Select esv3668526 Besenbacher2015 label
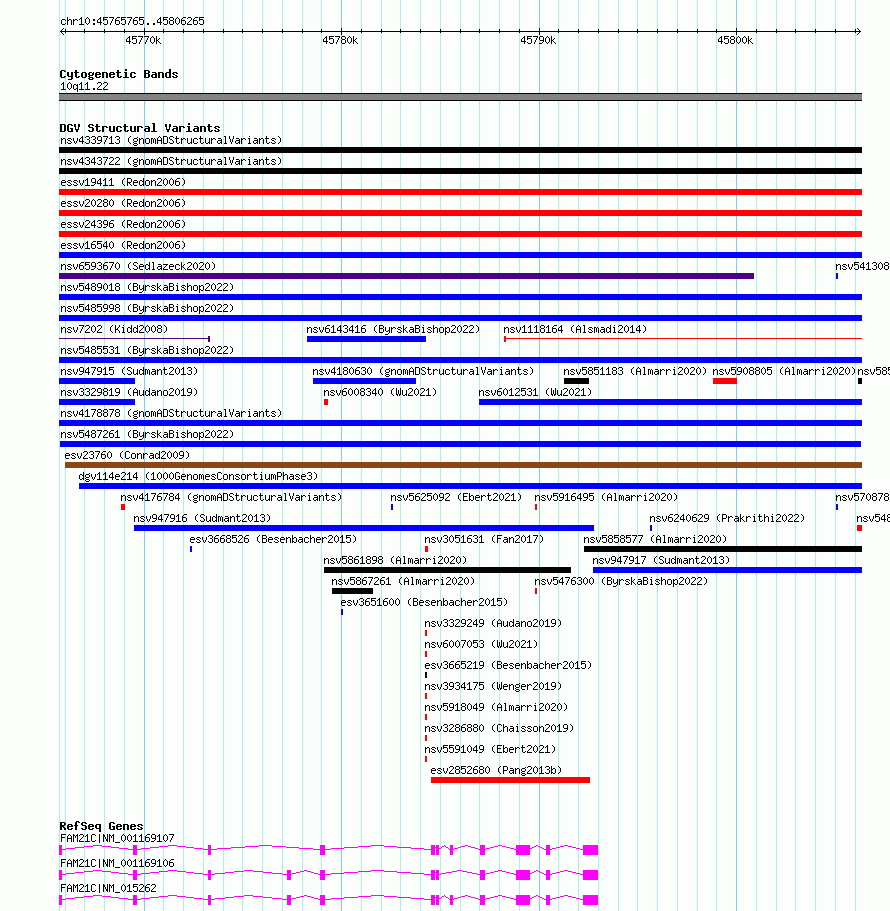The image size is (890, 911). point(273,539)
